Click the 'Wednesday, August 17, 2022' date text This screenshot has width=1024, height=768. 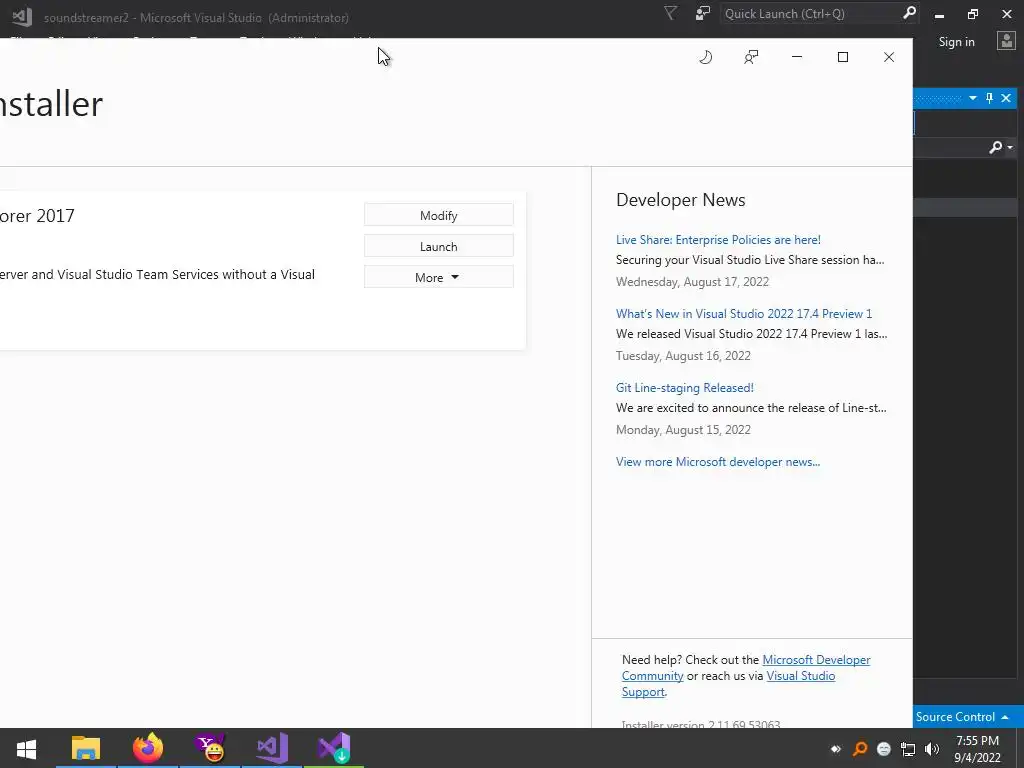tap(692, 281)
